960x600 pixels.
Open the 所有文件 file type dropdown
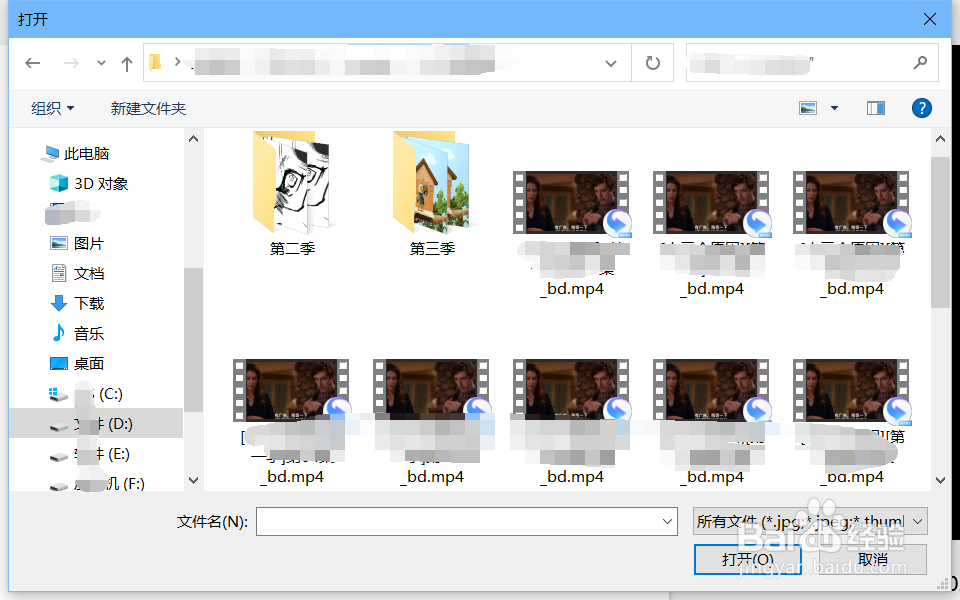pos(810,522)
